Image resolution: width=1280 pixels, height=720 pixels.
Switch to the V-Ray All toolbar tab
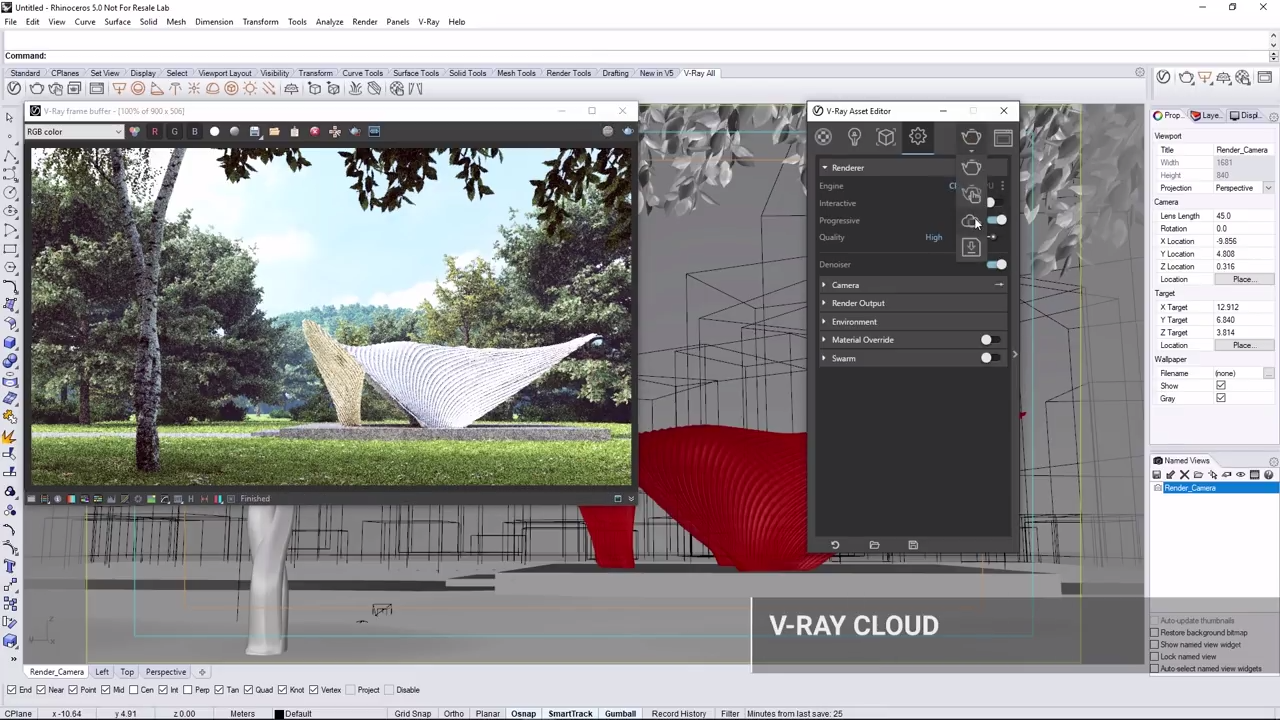[699, 73]
